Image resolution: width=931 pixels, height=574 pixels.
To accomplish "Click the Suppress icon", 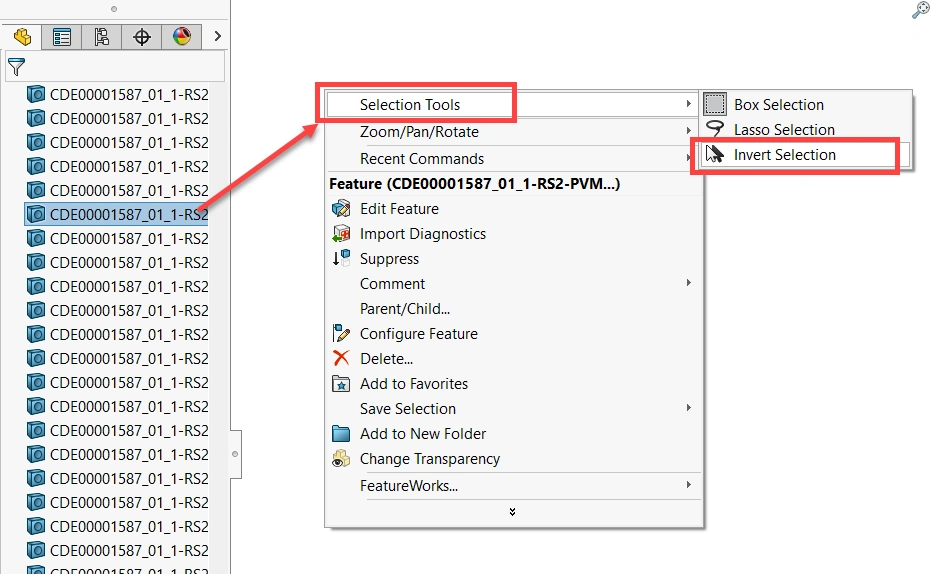I will click(341, 258).
